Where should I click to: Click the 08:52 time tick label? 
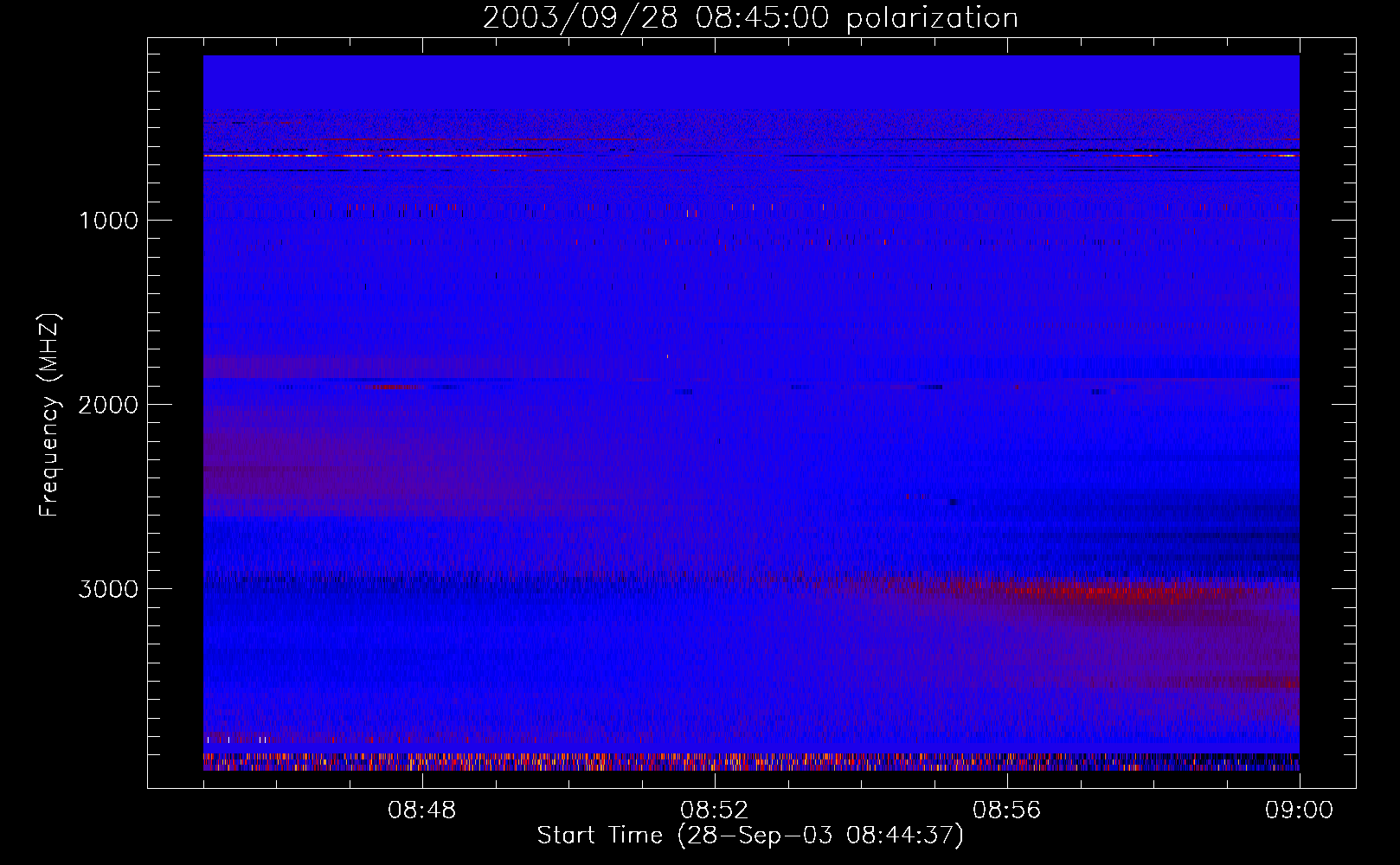coord(715,811)
